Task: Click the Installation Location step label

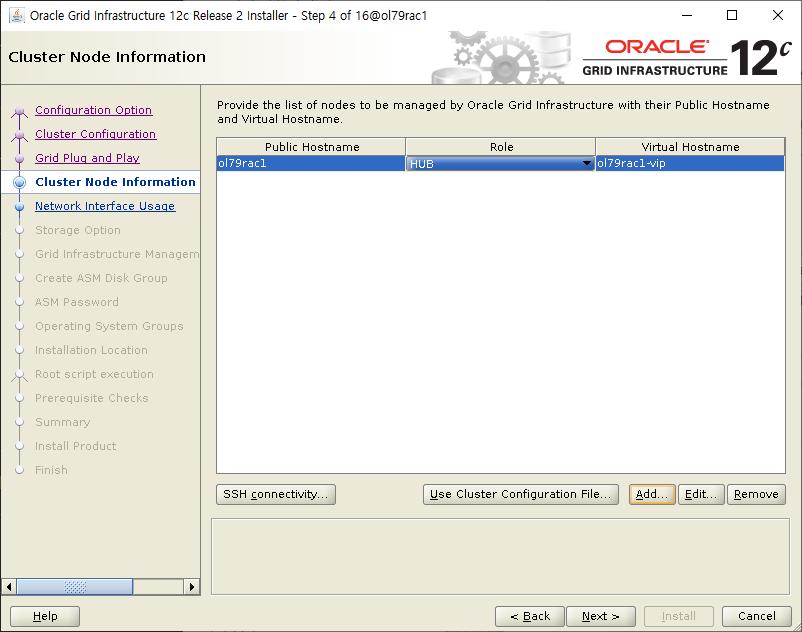Action: (x=91, y=350)
